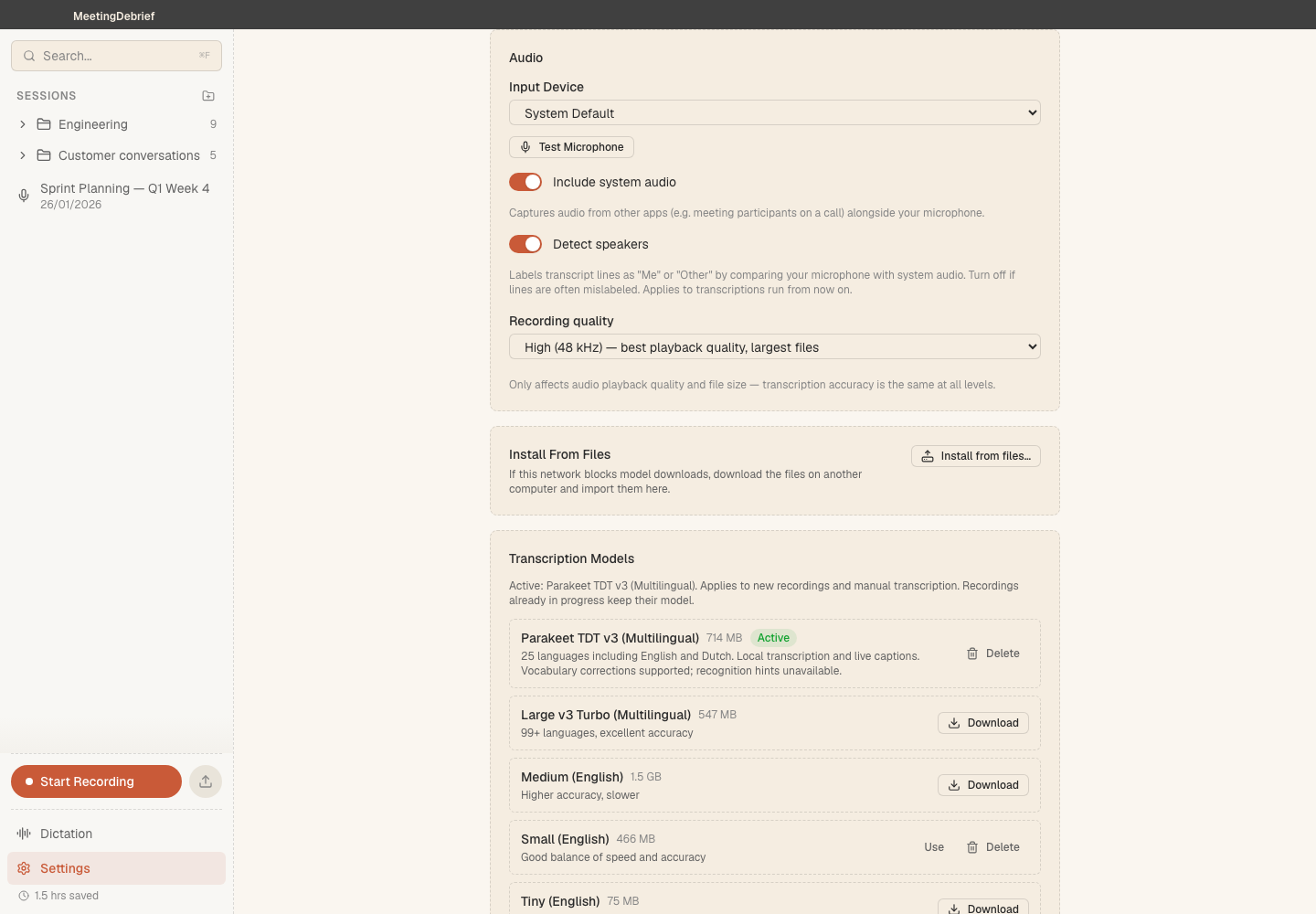
Task: Expand the Engineering folder chevron
Action: pyautogui.click(x=23, y=124)
